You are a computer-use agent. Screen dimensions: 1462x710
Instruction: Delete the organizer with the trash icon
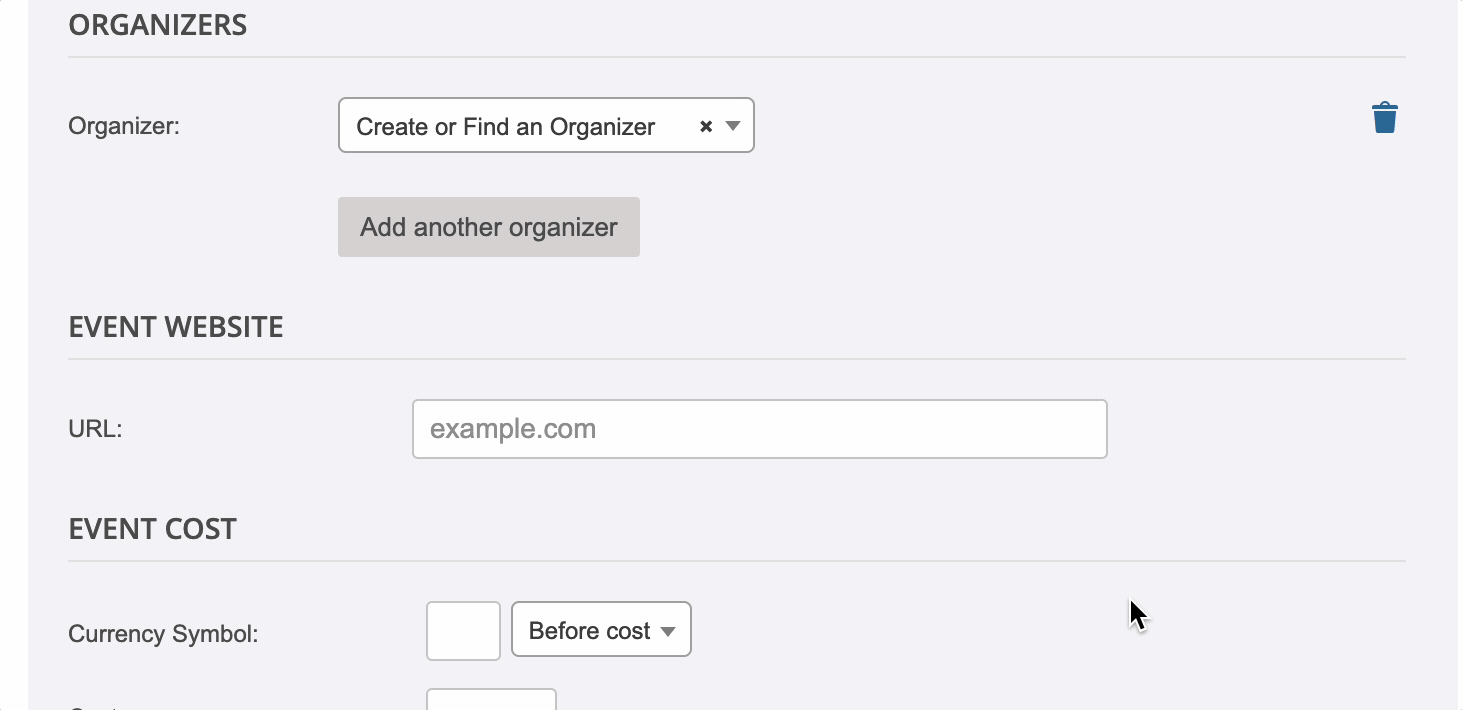pos(1385,118)
